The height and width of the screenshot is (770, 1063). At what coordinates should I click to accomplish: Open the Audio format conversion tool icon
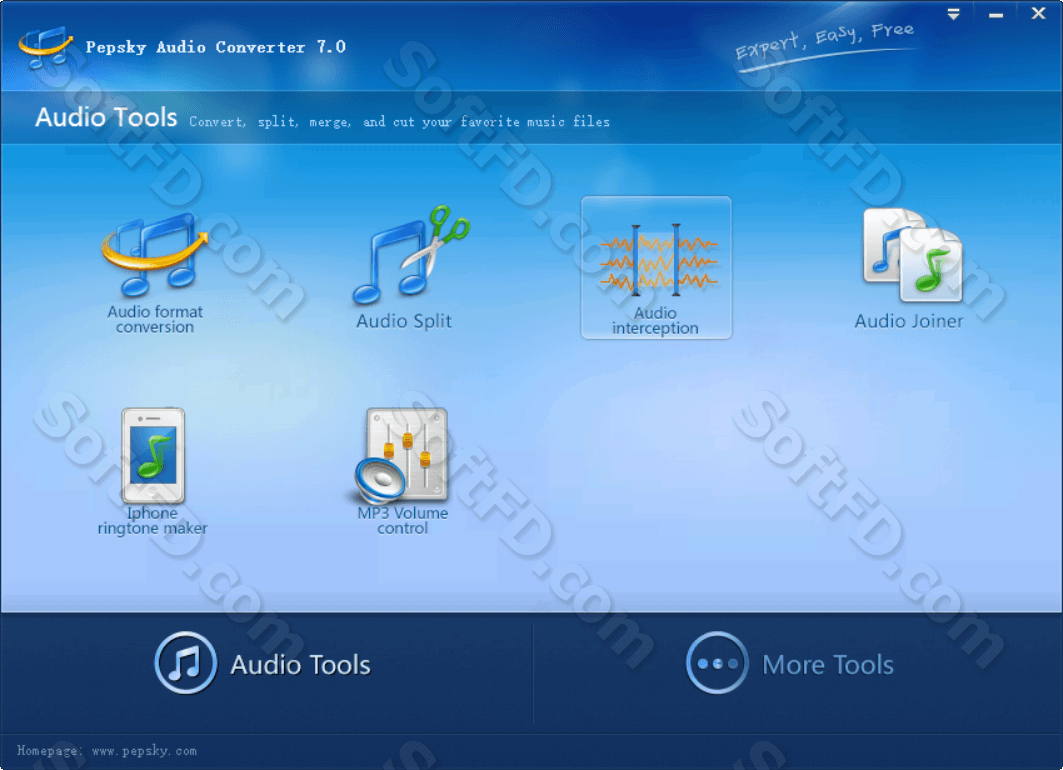[155, 256]
